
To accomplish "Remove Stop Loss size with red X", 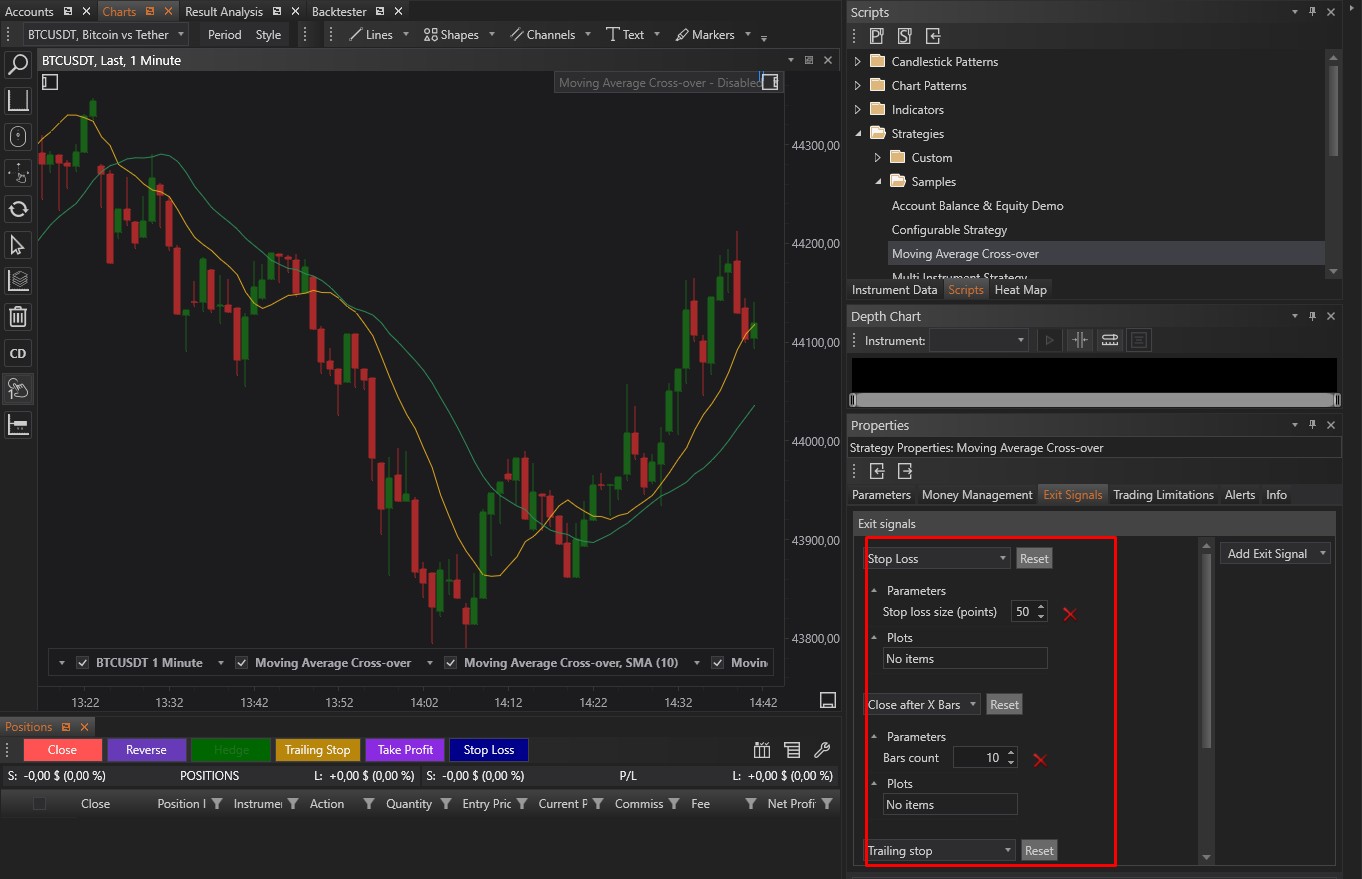I will coord(1069,613).
